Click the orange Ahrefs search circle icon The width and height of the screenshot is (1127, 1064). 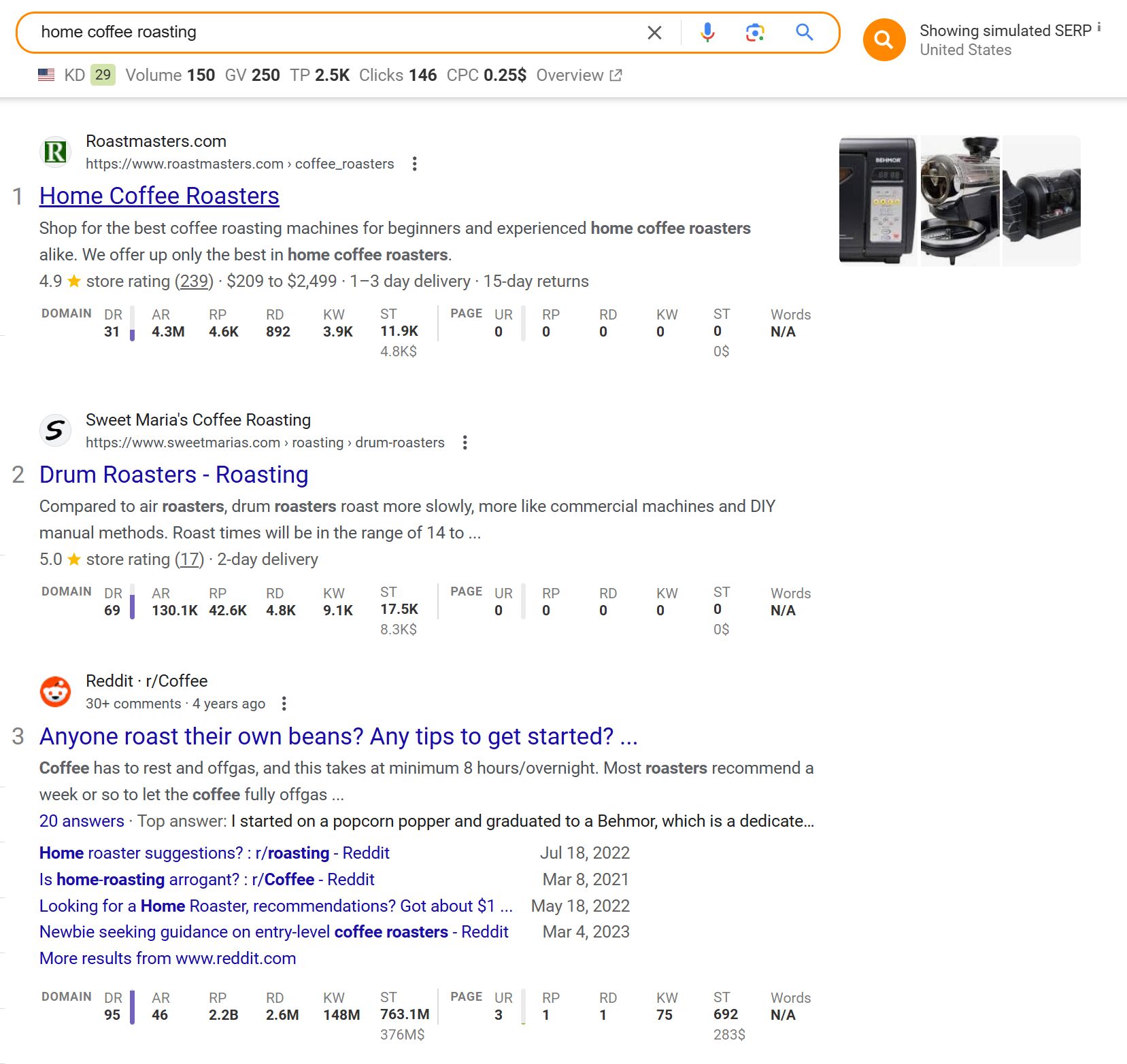[x=884, y=39]
